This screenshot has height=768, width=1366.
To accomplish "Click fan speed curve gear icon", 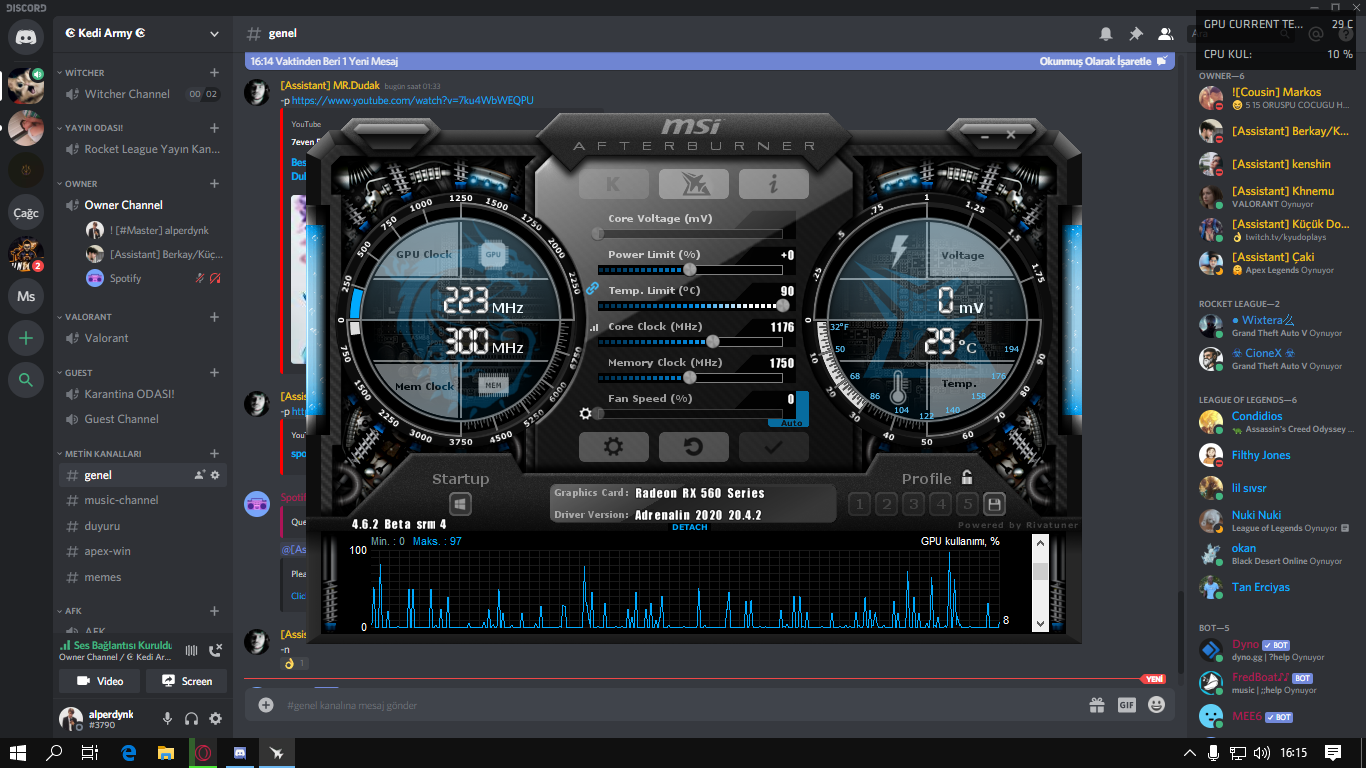I will click(586, 413).
